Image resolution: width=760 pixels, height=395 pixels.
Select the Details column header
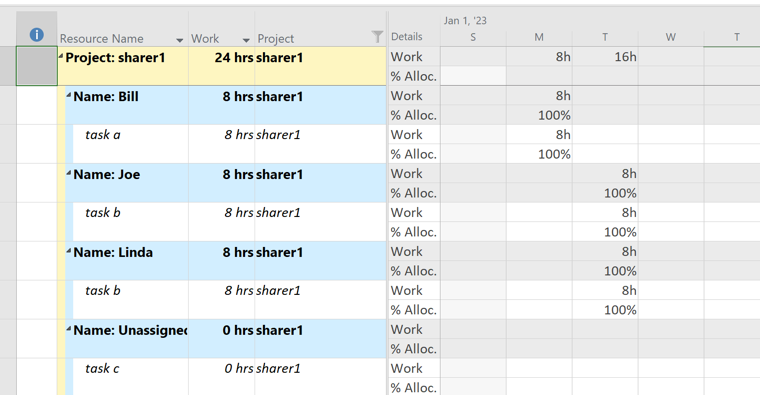click(x=407, y=37)
